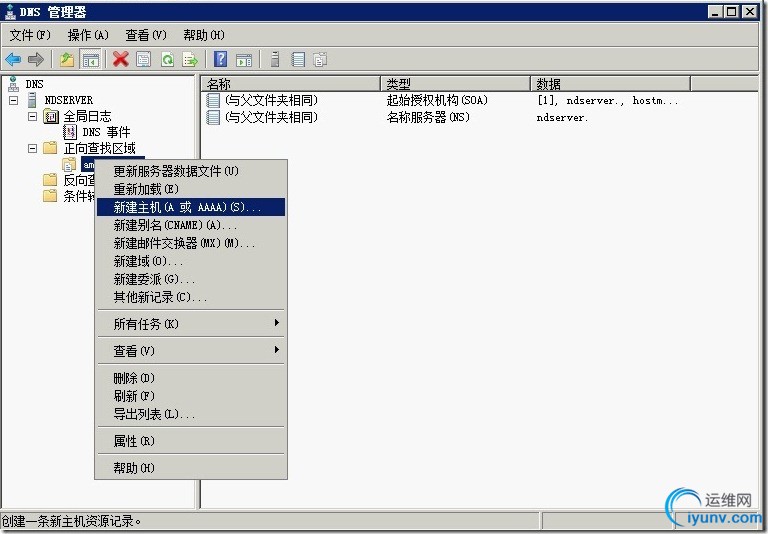Screen dimensions: 768x534
Task: Choose 新建主机(A 或 AAAA)(S) from context menu
Action: point(191,207)
